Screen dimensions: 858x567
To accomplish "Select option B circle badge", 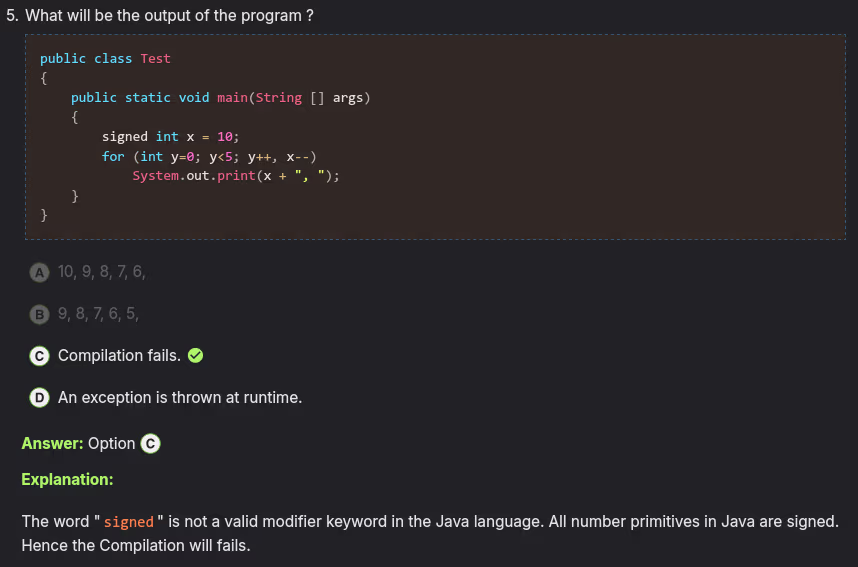I will pos(39,314).
